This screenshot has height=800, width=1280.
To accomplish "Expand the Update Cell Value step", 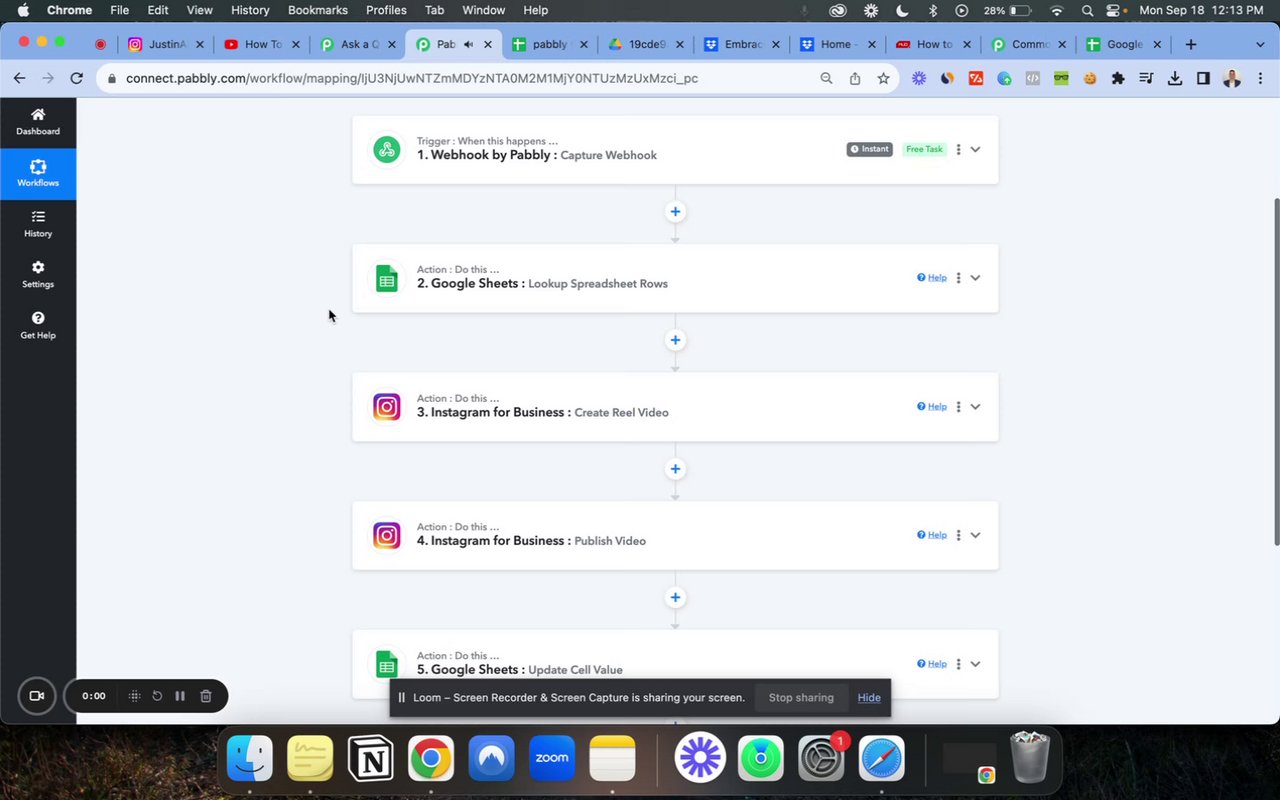I will [976, 664].
